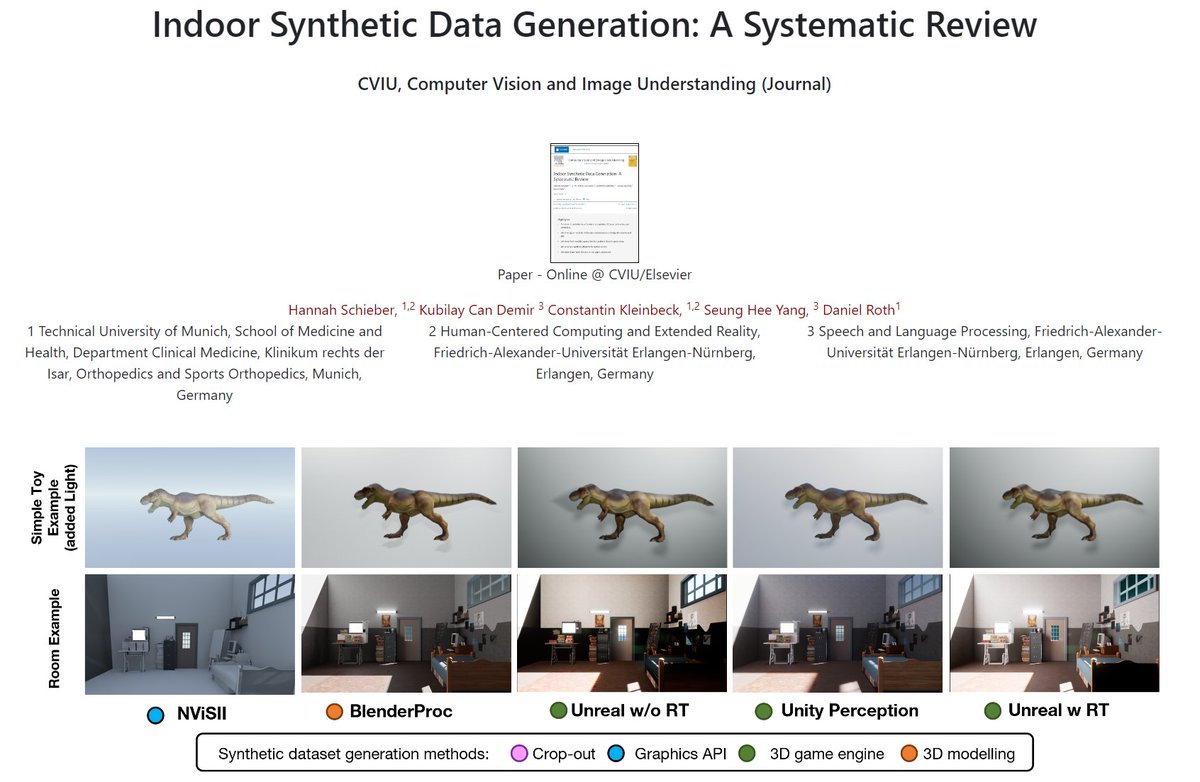Click the Unreal w/o RT dinosaur render
The width and height of the screenshot is (1200, 782).
(622, 508)
